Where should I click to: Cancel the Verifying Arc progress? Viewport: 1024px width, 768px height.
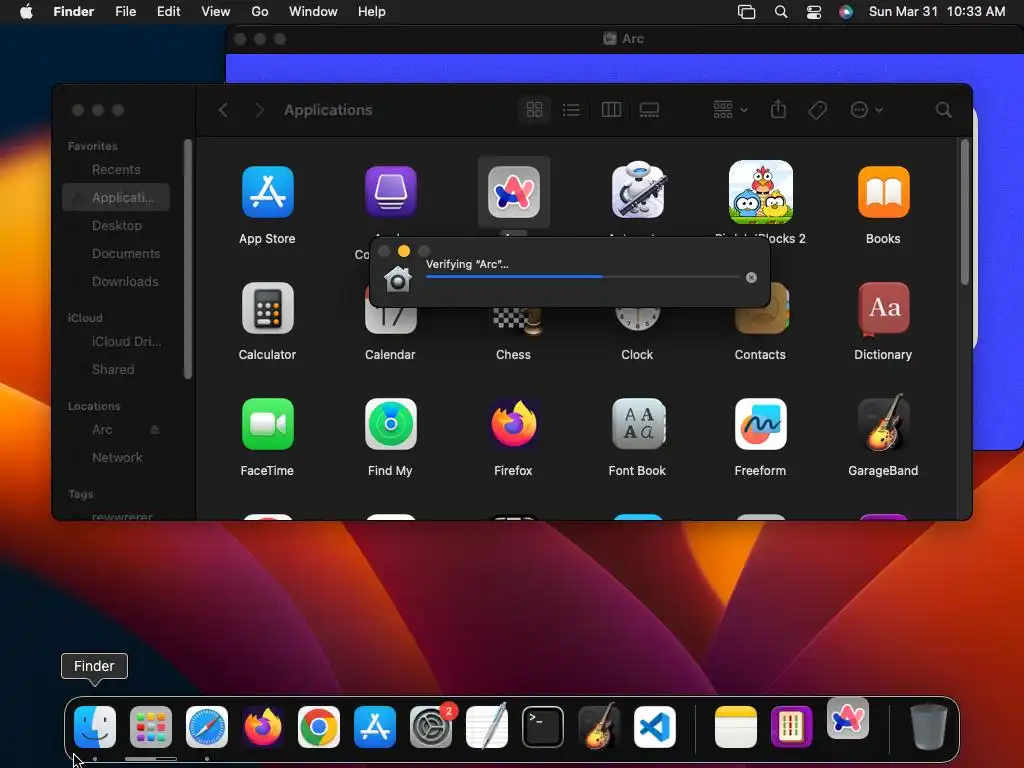pos(751,278)
